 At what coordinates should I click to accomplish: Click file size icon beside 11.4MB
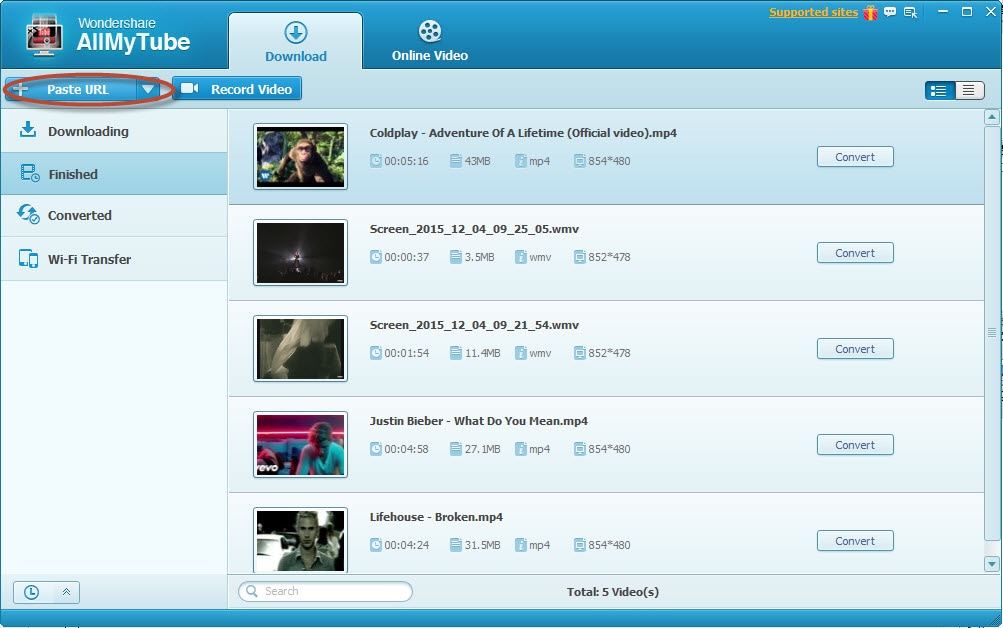(x=455, y=352)
